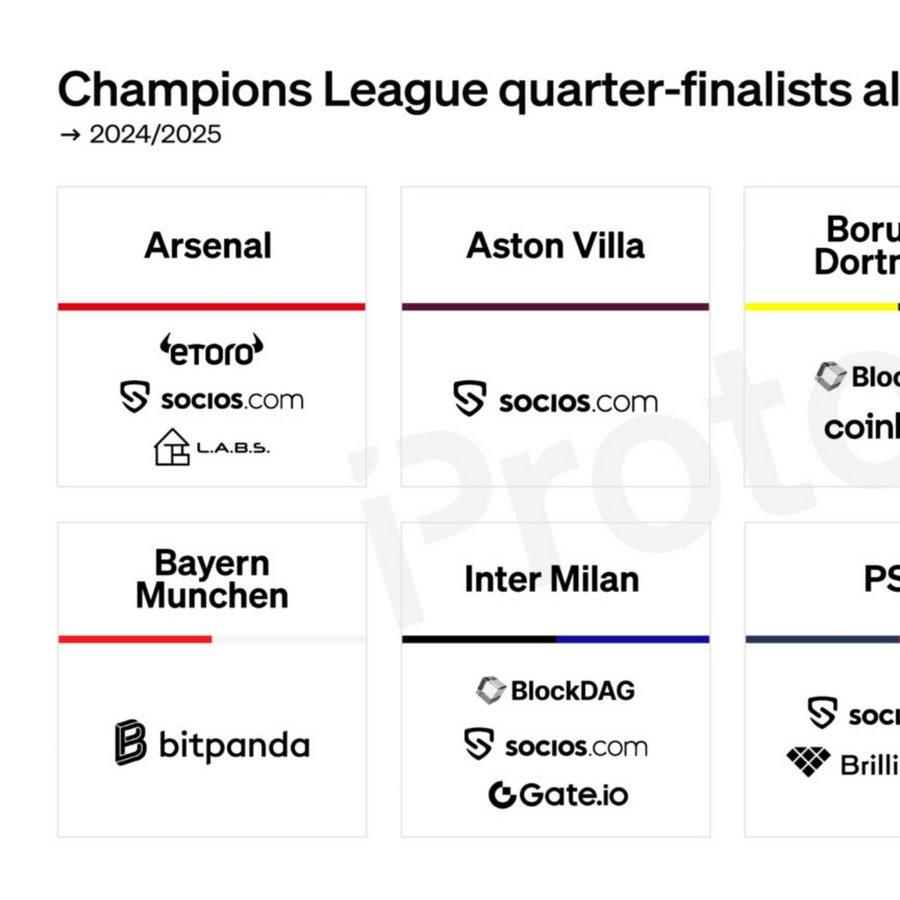Click the BlockDAG cube icon under Dortmund

(830, 376)
